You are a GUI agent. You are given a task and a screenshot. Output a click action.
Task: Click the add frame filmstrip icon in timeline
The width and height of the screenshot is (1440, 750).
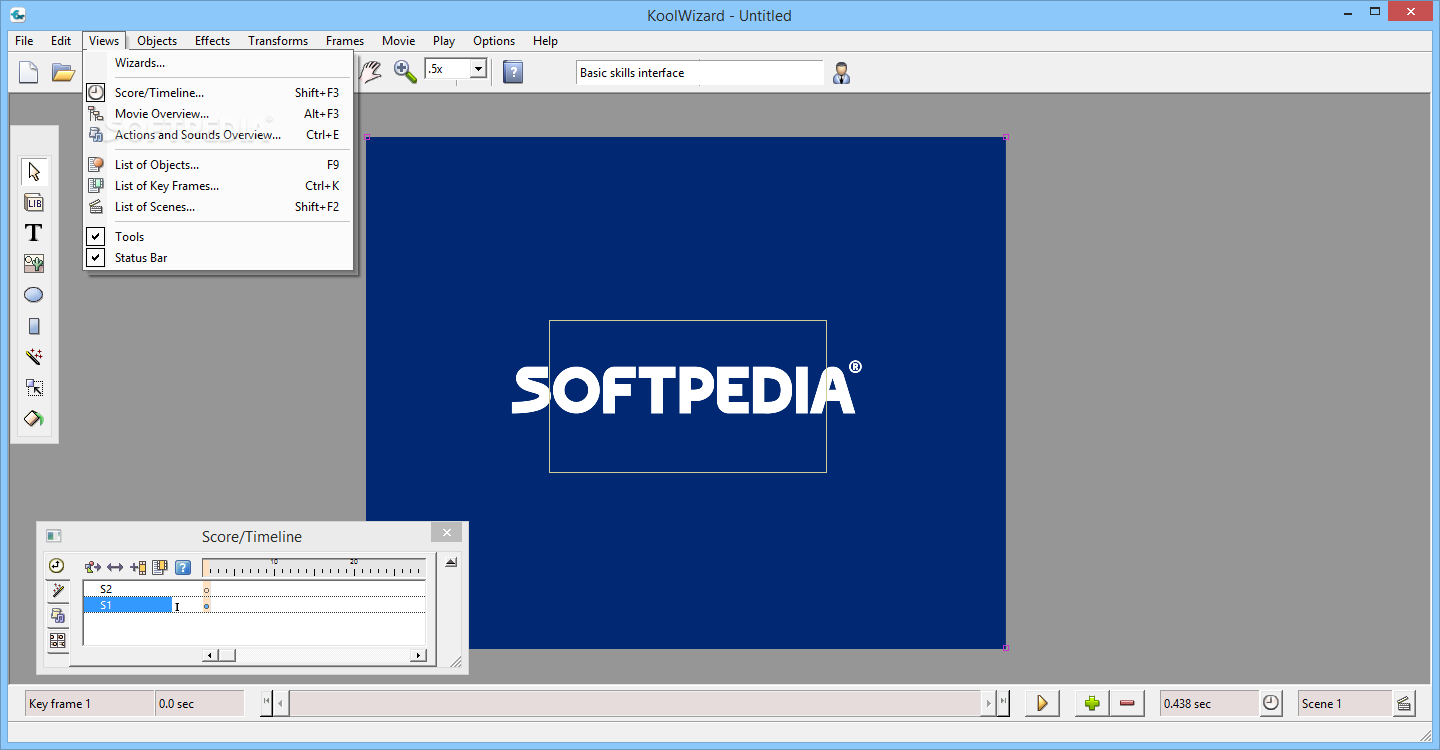coord(138,568)
